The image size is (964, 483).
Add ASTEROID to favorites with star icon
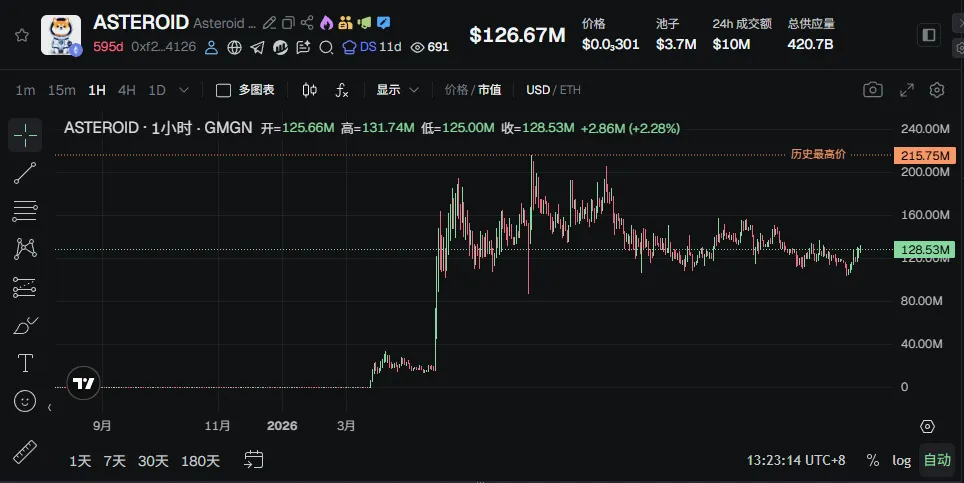point(22,35)
